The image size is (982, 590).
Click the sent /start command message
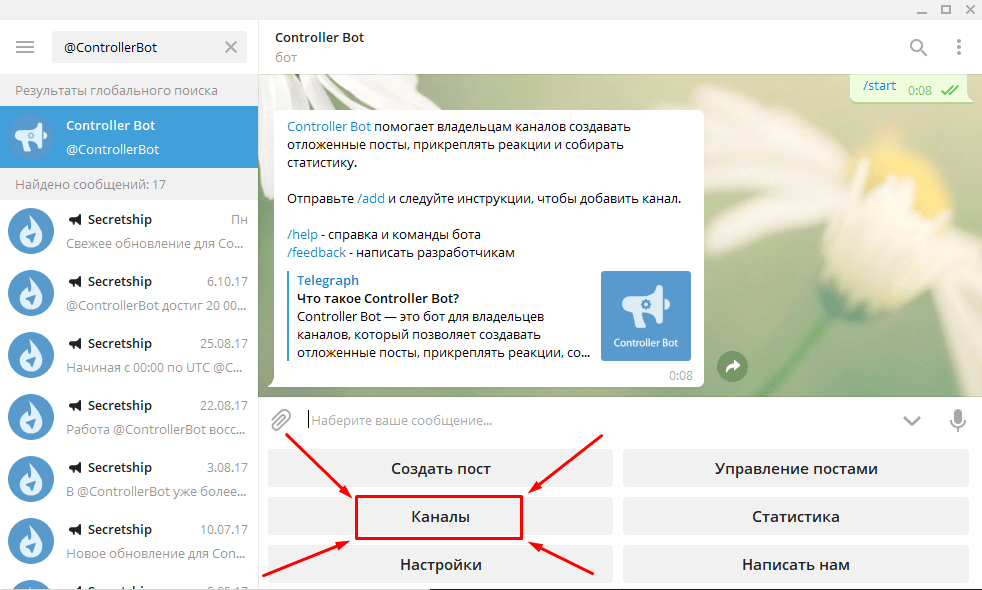pyautogui.click(x=909, y=88)
